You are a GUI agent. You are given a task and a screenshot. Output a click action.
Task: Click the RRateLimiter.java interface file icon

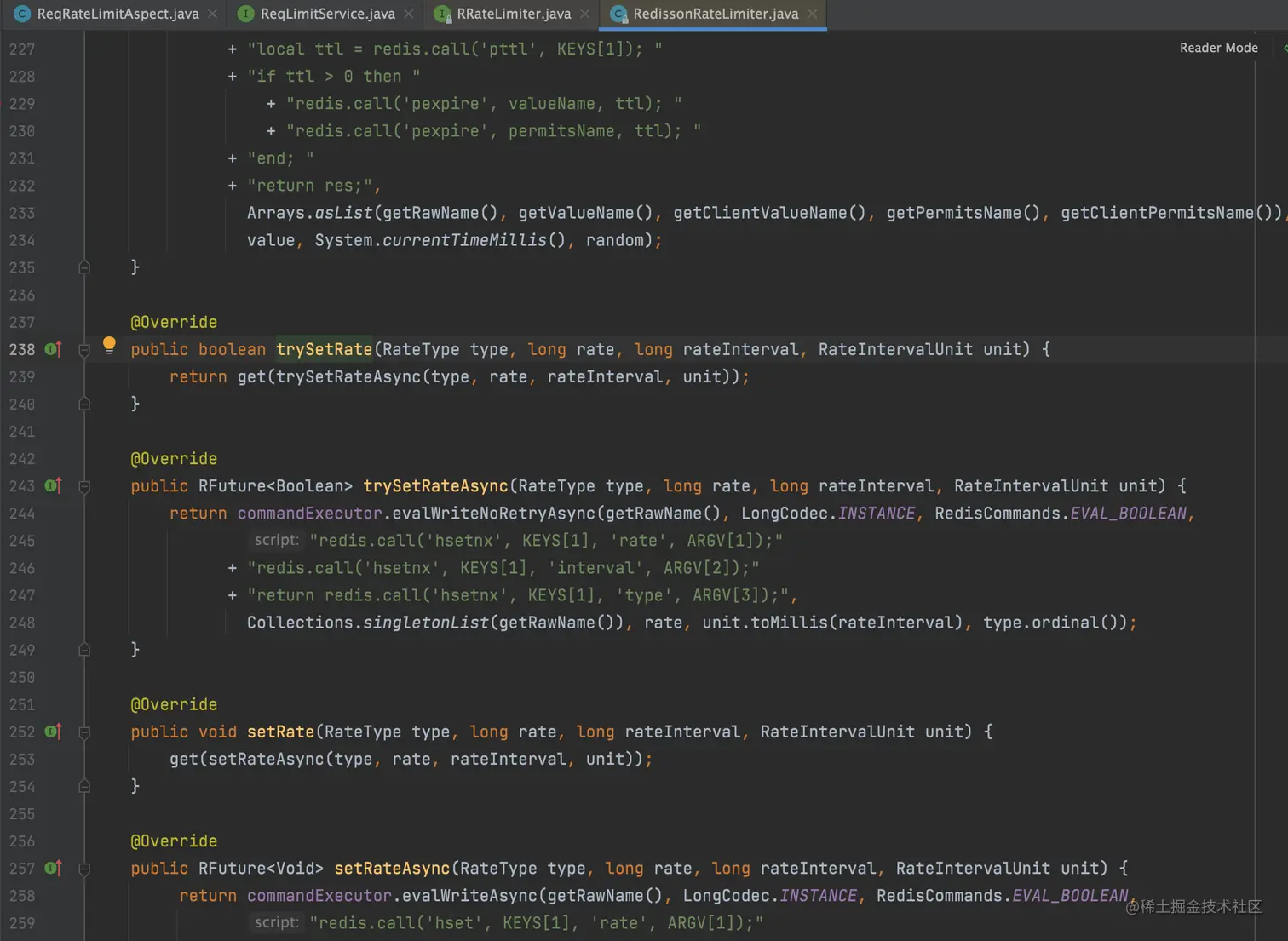pos(442,14)
